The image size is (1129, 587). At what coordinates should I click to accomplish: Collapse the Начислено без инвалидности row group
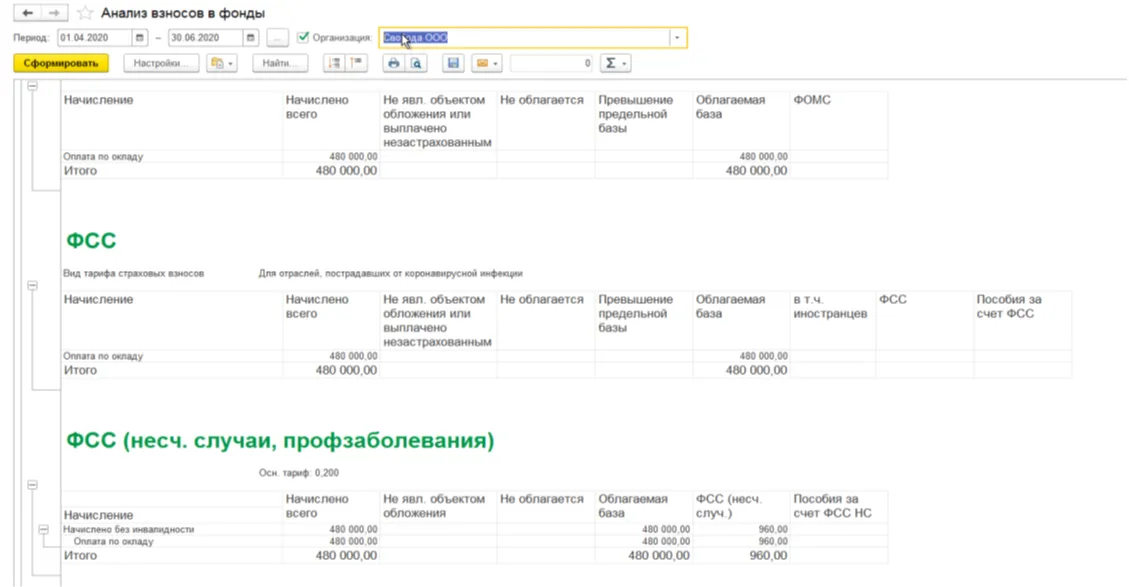pyautogui.click(x=44, y=530)
